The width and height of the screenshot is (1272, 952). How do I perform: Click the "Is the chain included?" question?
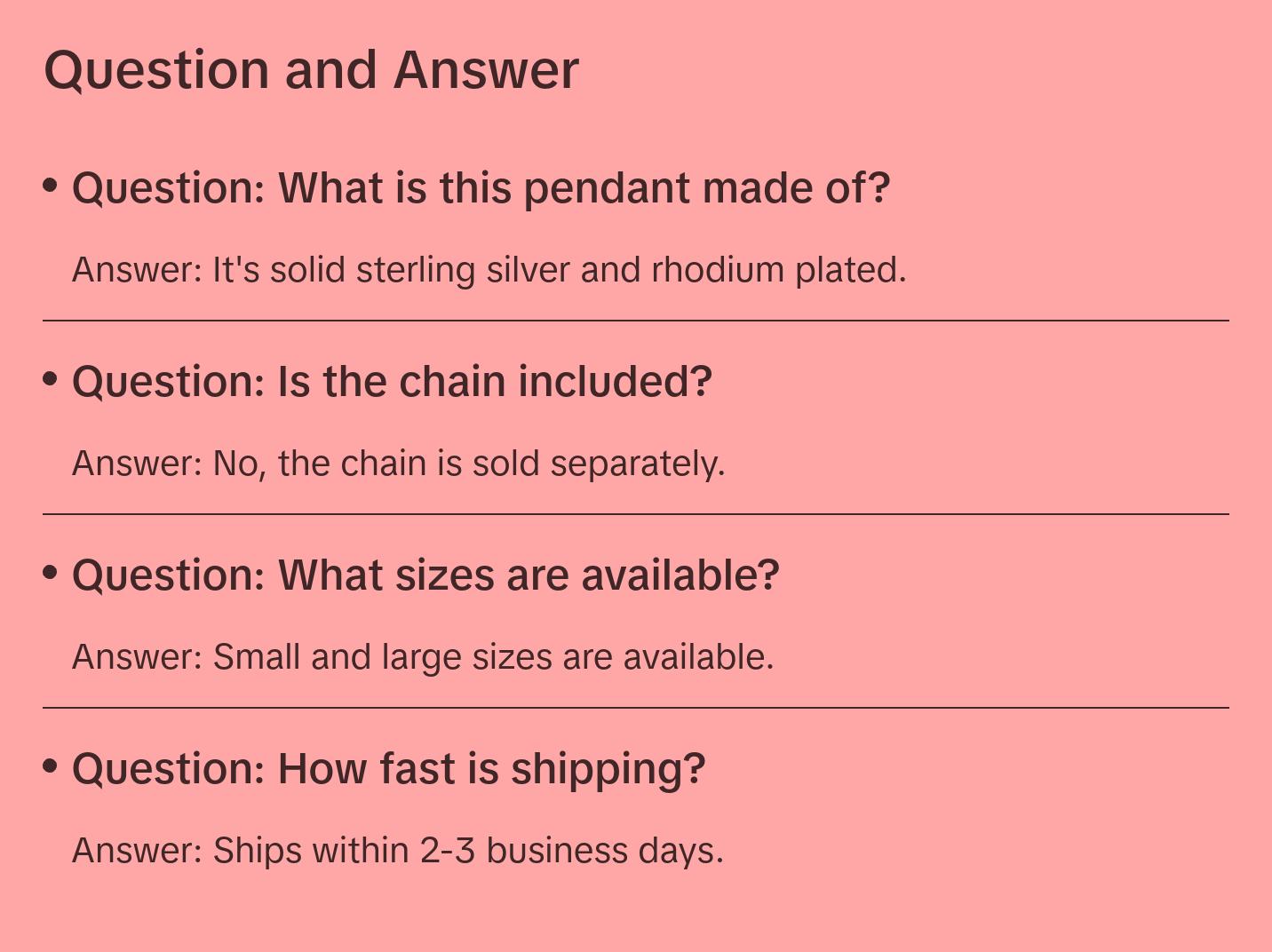(x=392, y=382)
